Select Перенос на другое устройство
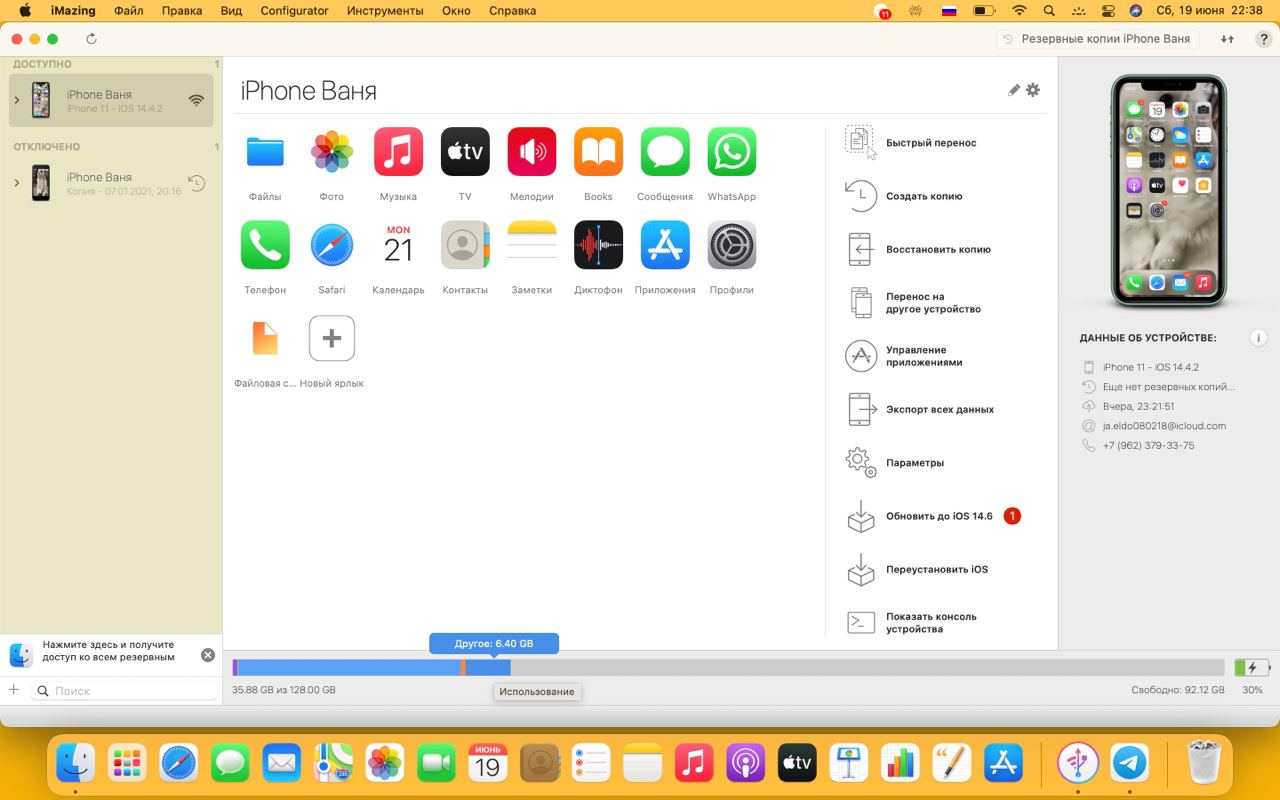The width and height of the screenshot is (1280, 800). (933, 303)
